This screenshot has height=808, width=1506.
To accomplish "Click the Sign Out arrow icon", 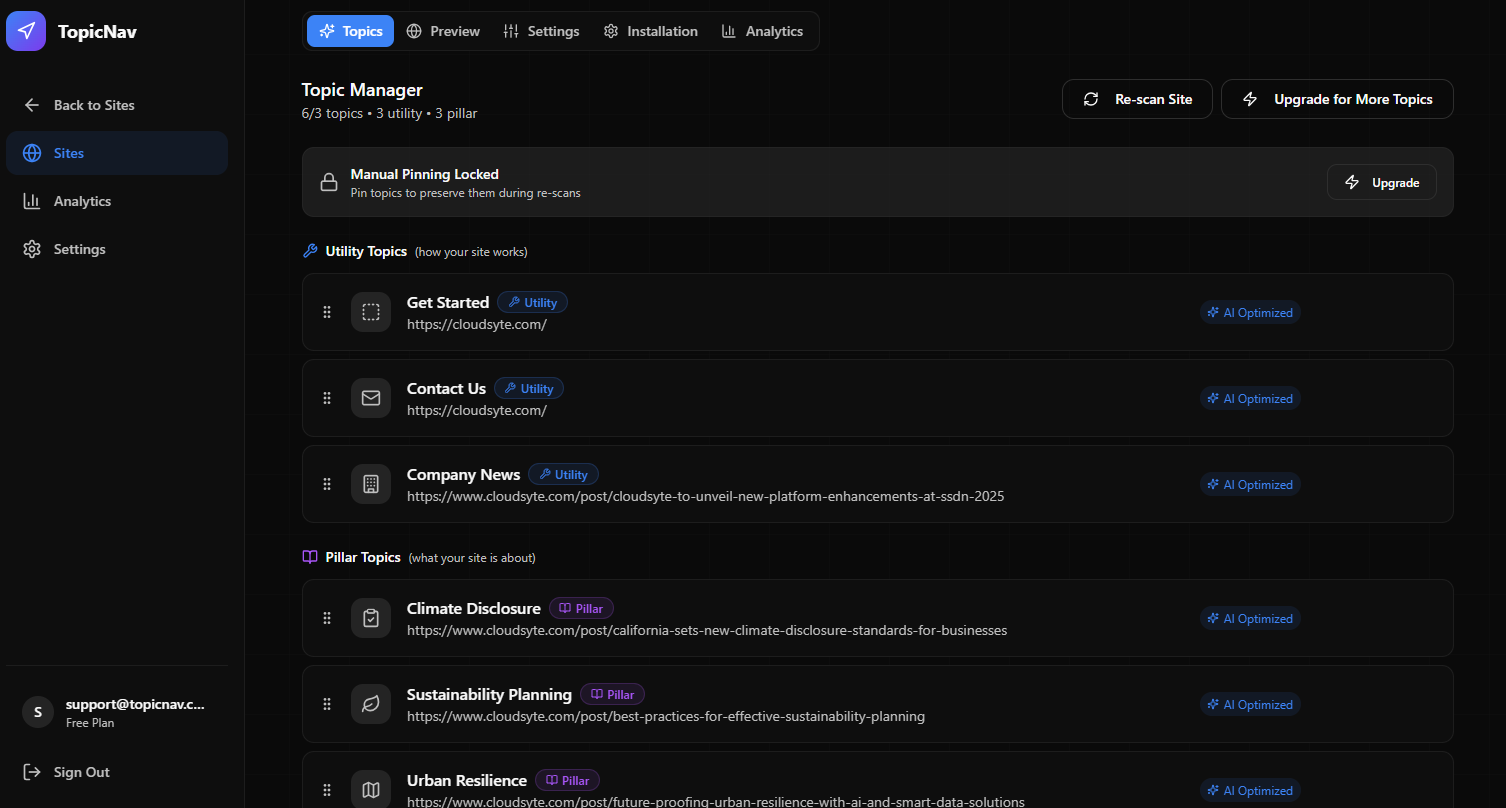I will coord(33,771).
